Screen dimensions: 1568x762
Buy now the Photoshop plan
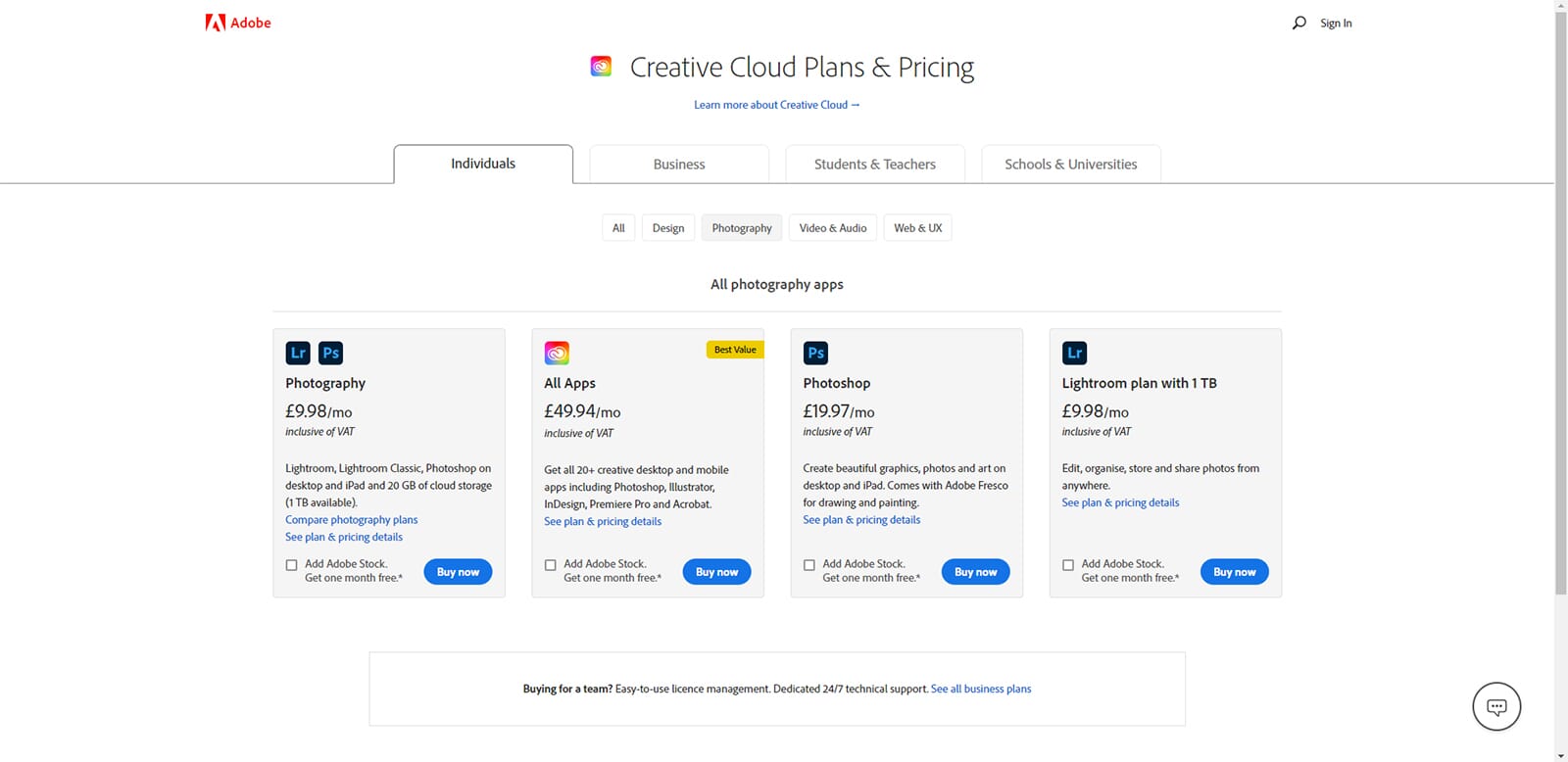pos(976,572)
